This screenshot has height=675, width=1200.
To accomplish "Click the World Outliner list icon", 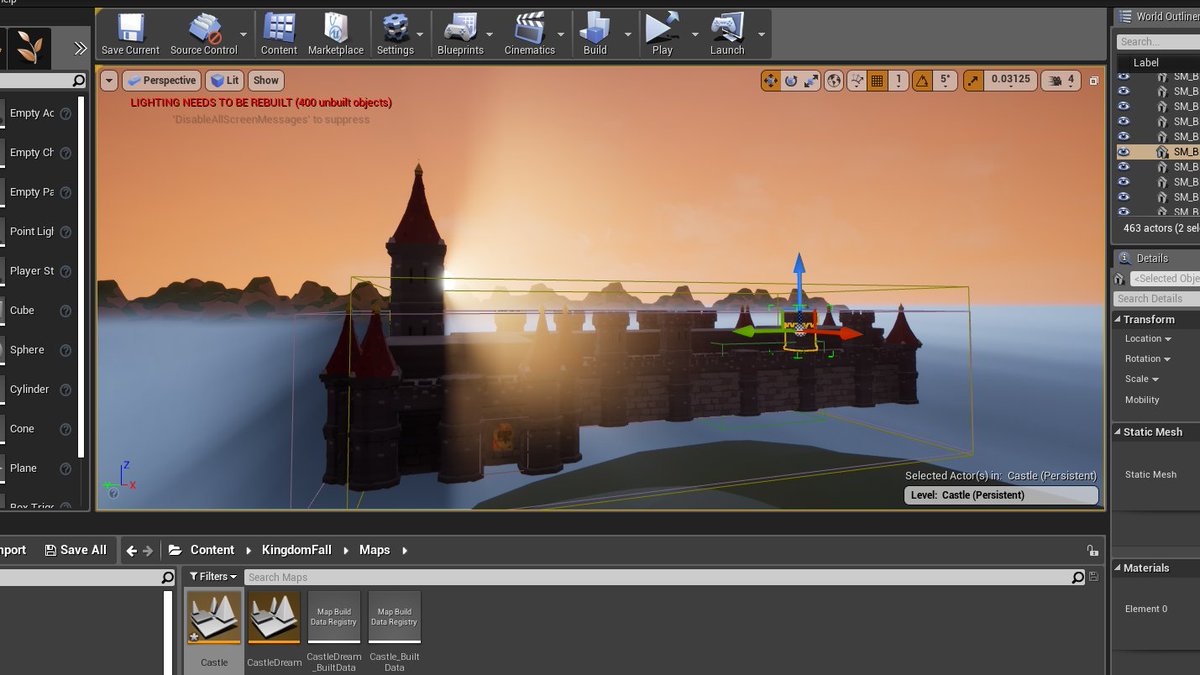I will coord(1126,16).
